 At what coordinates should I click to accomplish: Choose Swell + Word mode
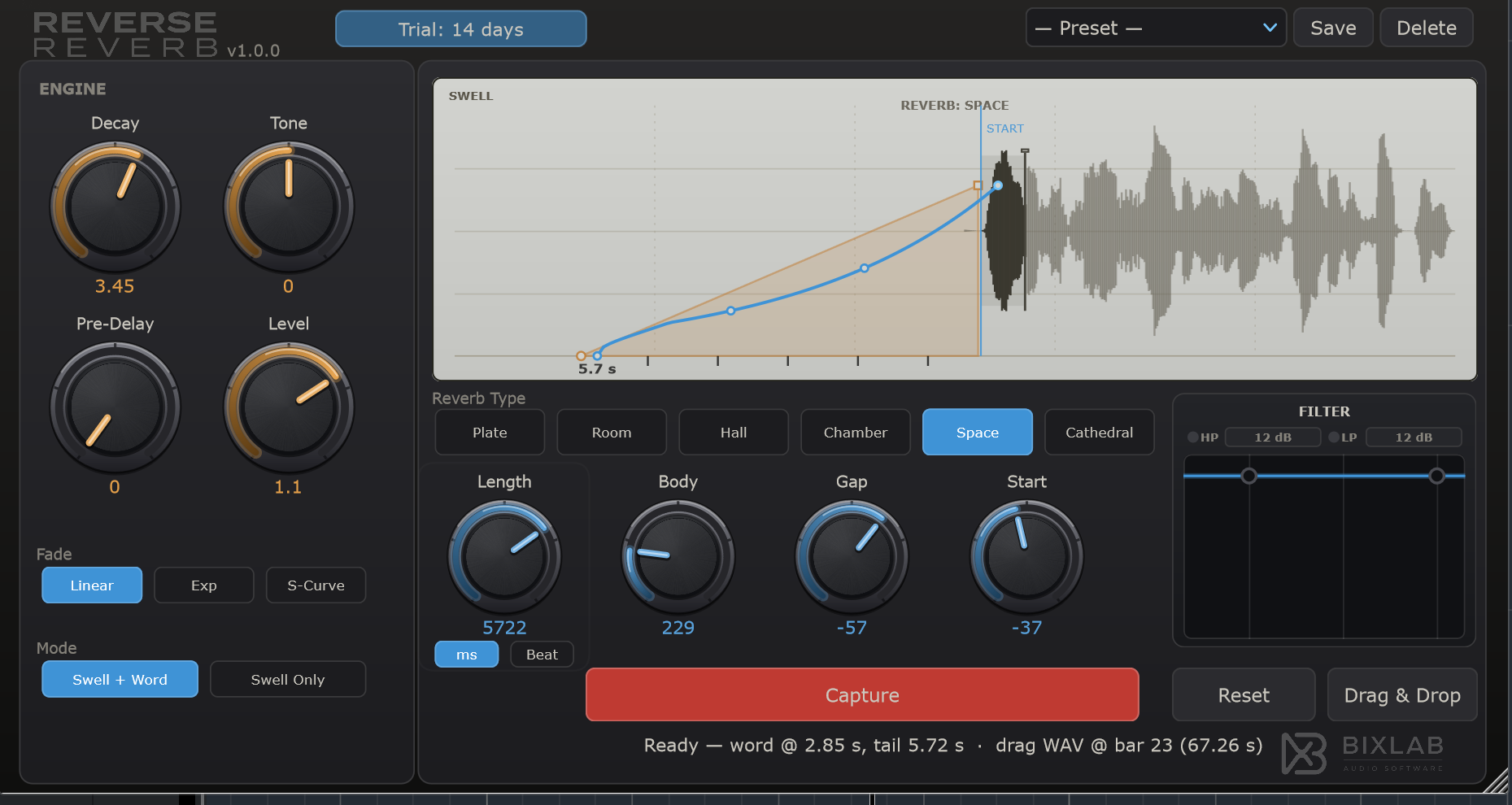coord(120,679)
